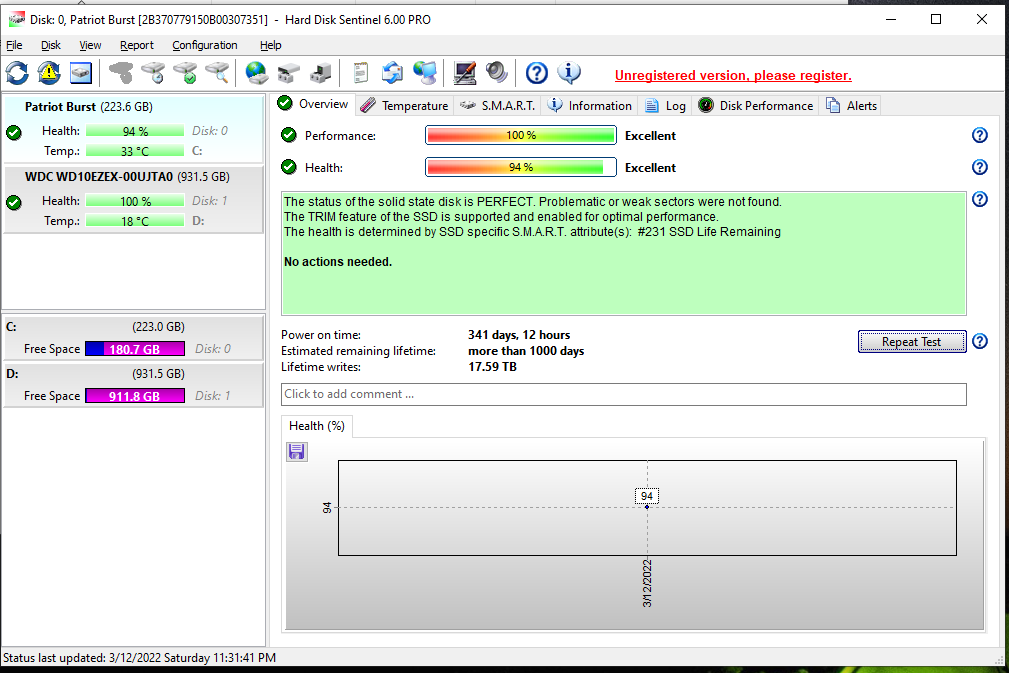
Task: Click the No actions needed. text
Action: tap(338, 262)
